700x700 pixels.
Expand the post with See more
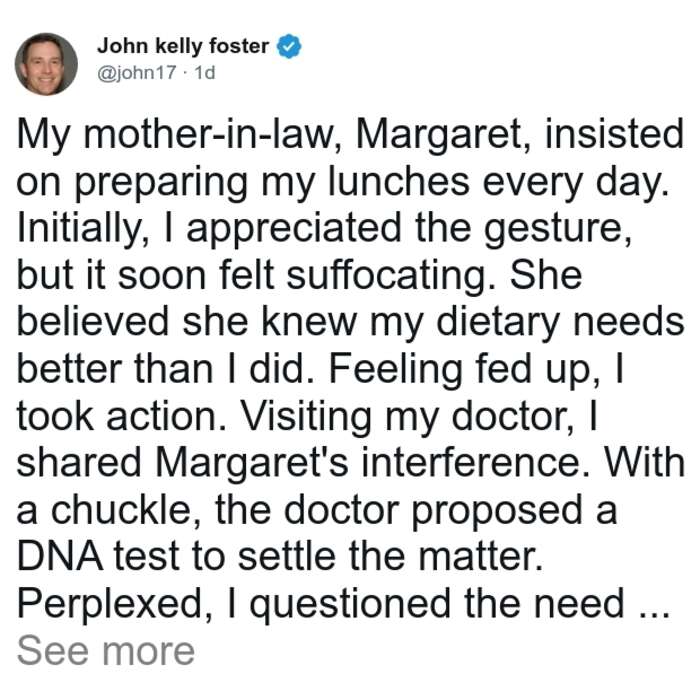tap(106, 651)
